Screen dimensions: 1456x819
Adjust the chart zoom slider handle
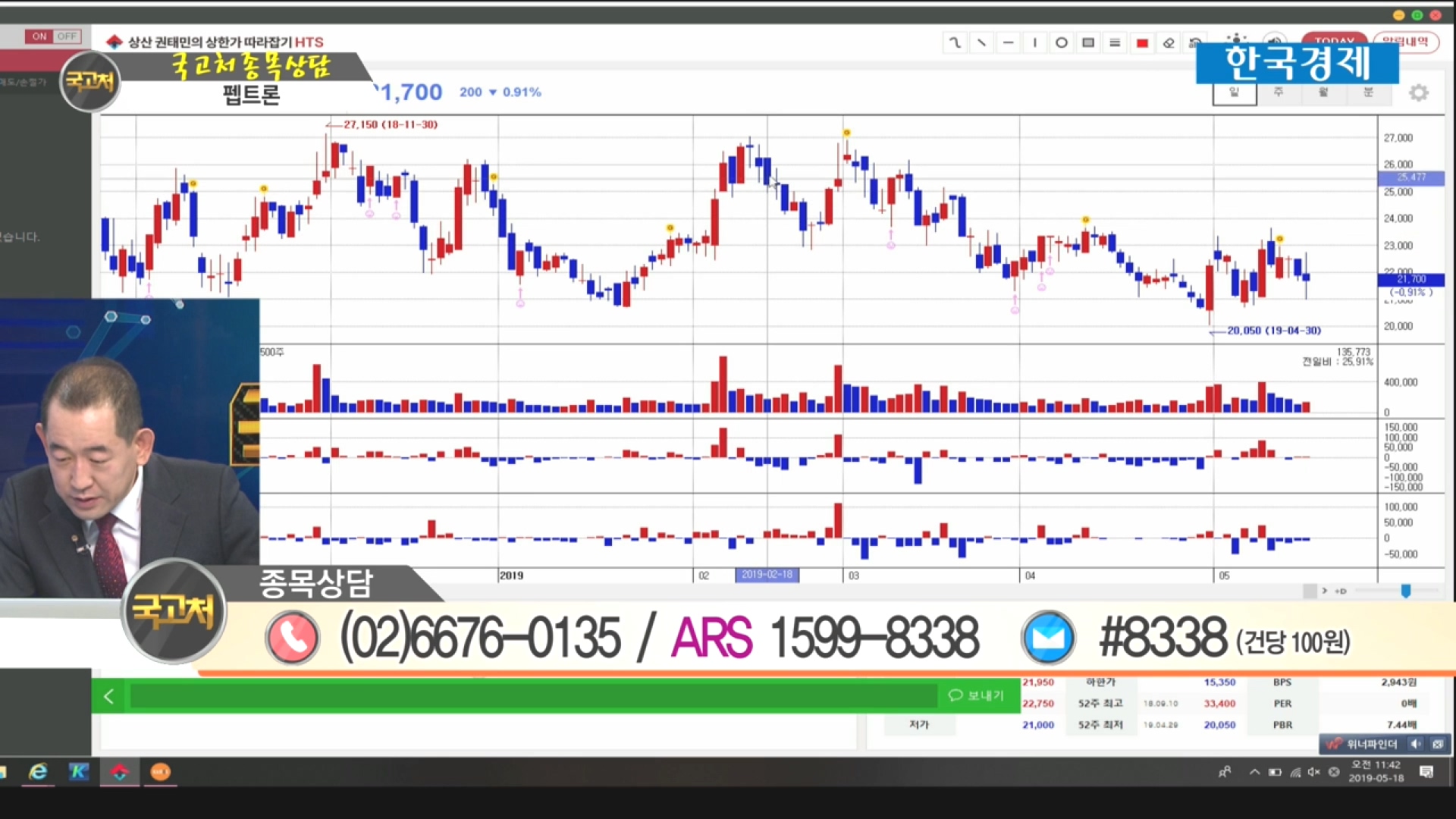1405,591
